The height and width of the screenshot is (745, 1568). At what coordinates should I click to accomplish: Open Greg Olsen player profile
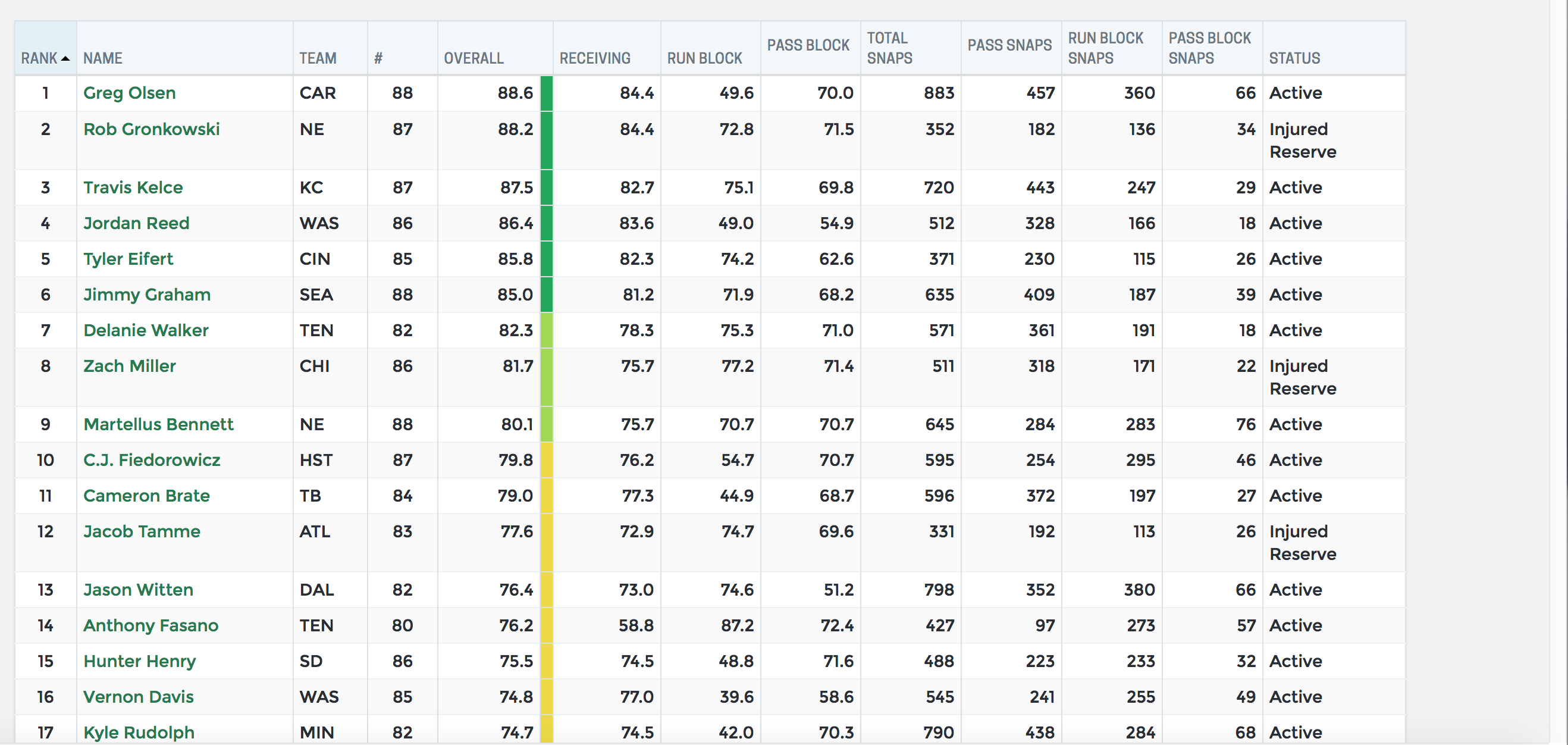pos(130,93)
